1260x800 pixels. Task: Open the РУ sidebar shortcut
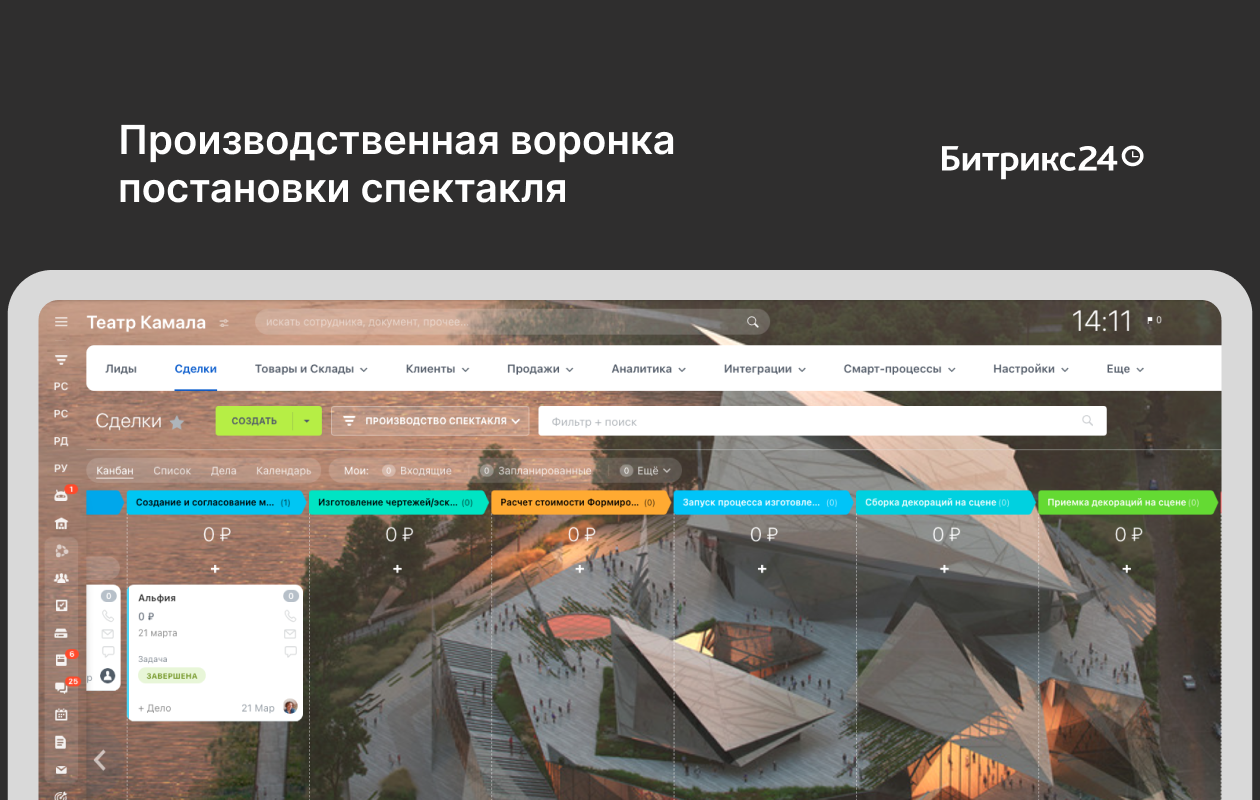[61, 468]
